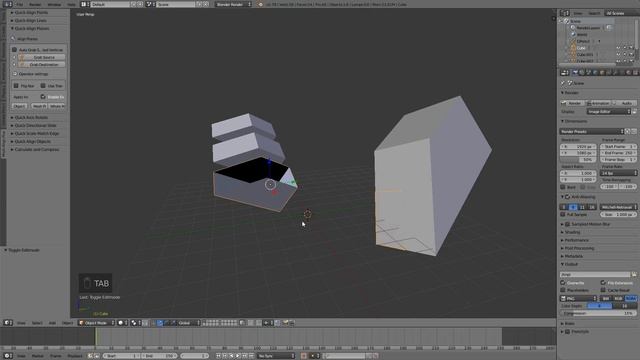Toggle the Use Transform checkbox
The image size is (640, 360).
coord(43,86)
